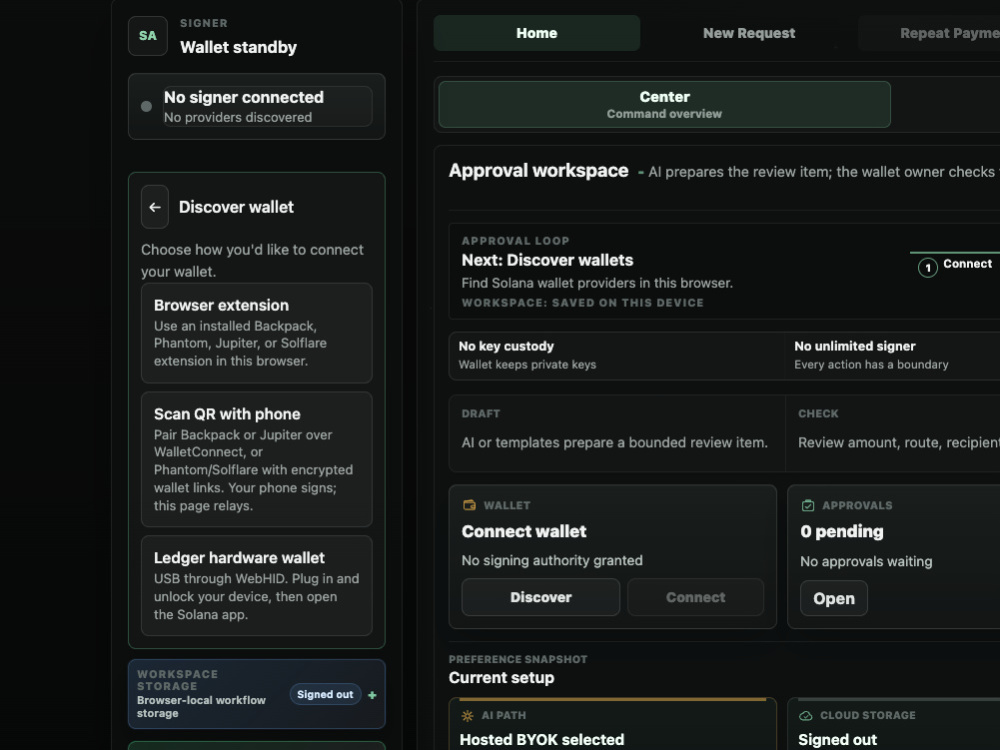Click the No unlimited signer text
Screen dimensions: 1000x750
point(855,346)
